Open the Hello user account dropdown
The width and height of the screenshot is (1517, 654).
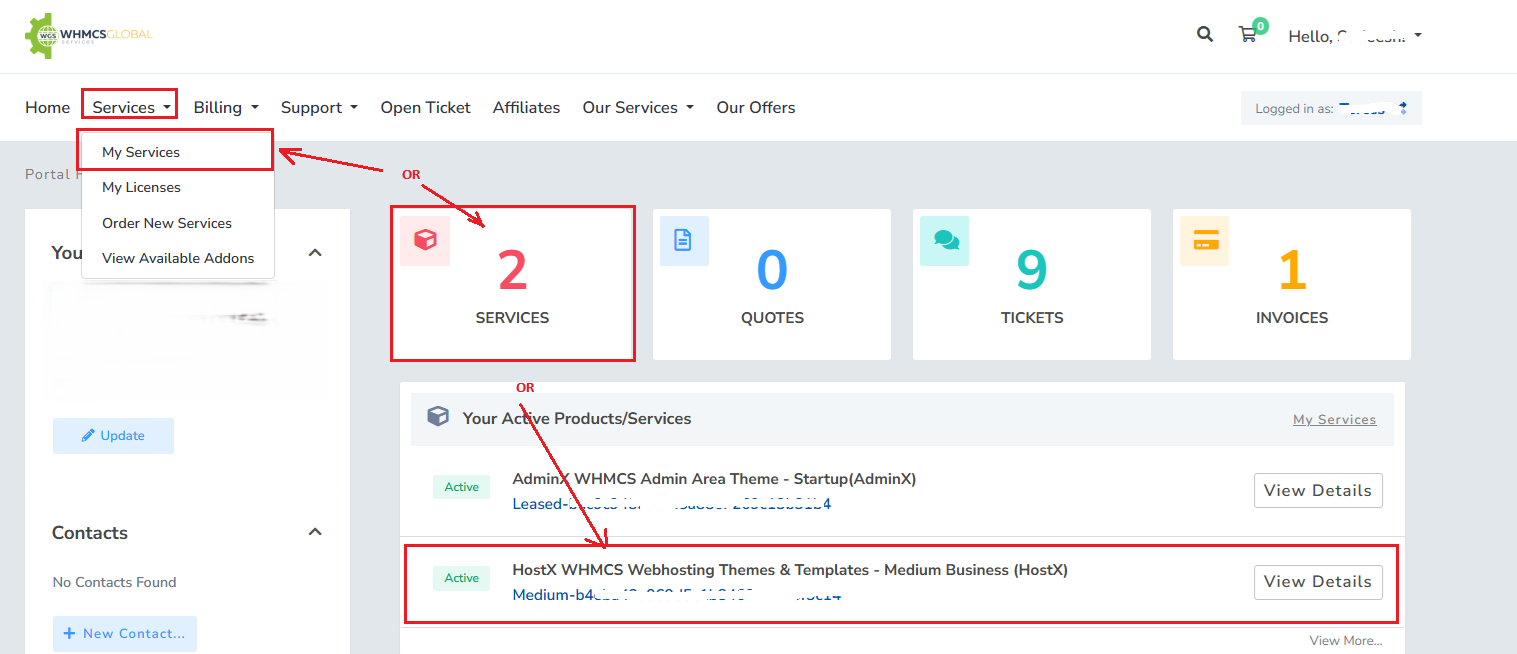(1354, 36)
